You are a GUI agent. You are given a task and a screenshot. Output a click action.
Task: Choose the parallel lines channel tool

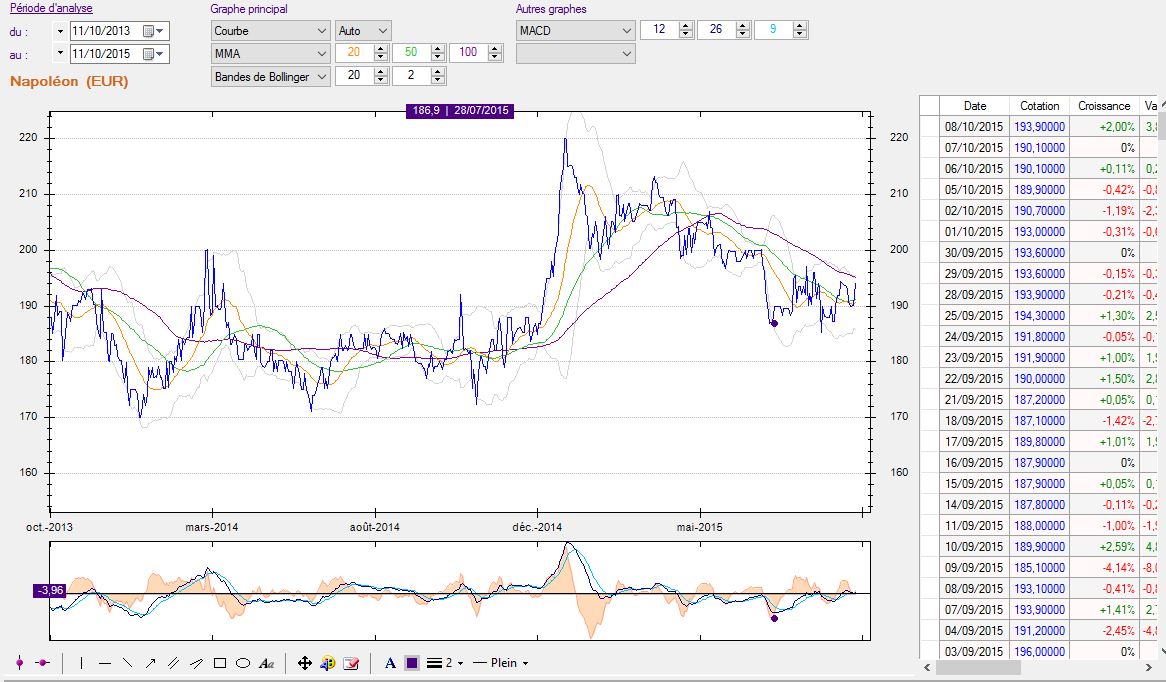pos(173,663)
